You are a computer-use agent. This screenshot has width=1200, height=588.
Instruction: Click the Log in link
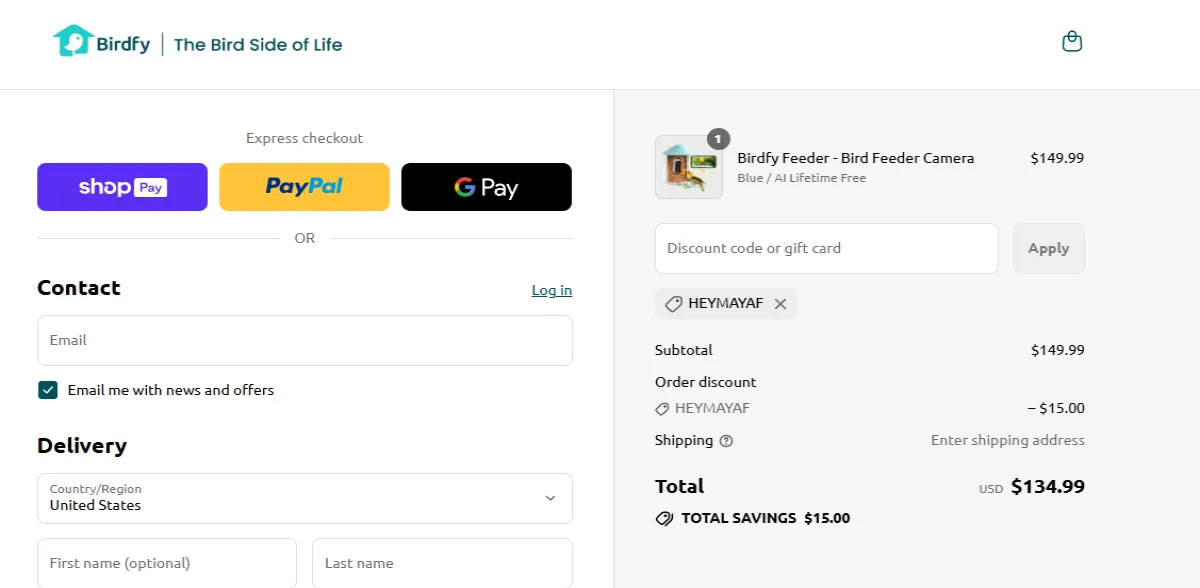(551, 290)
